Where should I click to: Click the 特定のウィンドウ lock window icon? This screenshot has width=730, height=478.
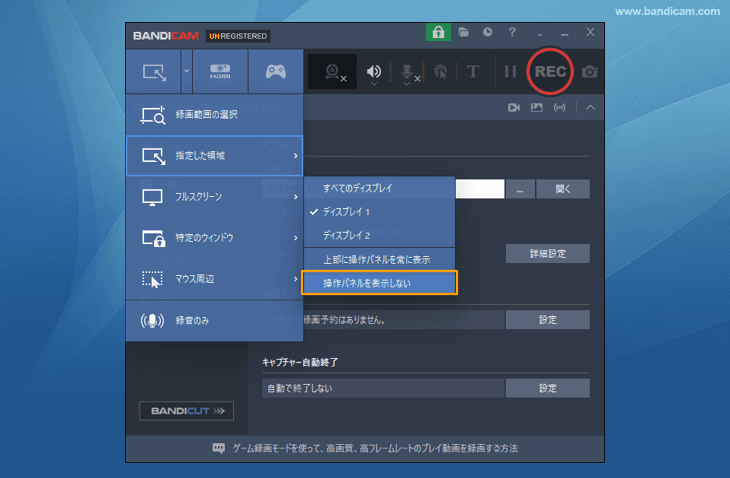click(x=154, y=238)
